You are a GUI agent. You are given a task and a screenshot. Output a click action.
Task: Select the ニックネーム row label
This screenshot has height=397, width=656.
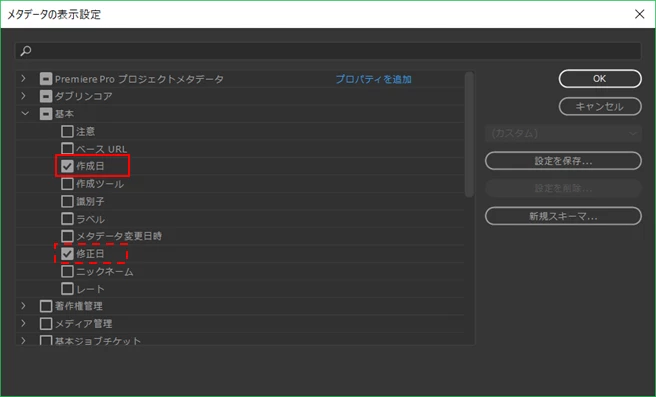click(105, 271)
